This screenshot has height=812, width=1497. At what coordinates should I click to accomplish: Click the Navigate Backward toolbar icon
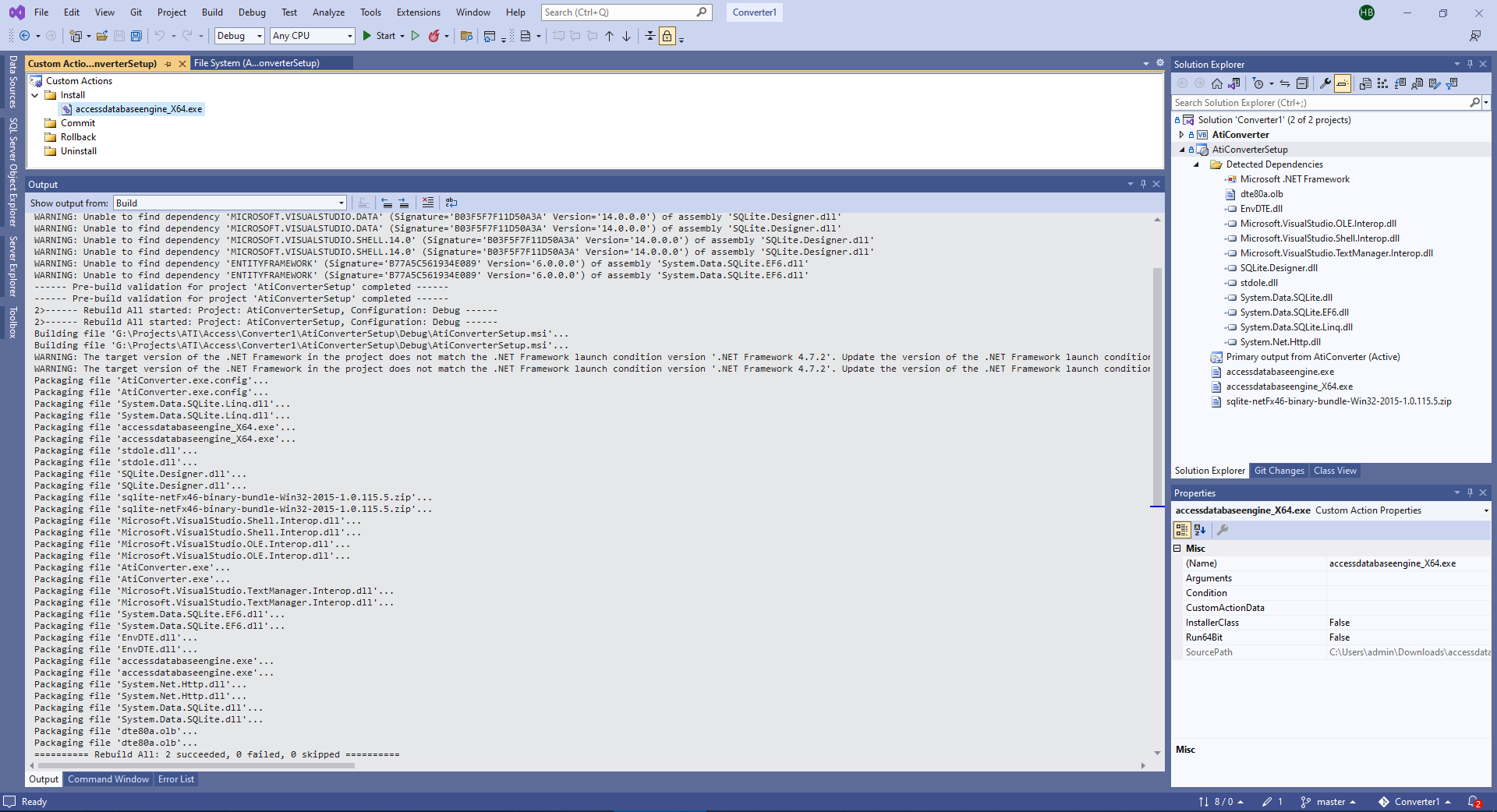24,36
